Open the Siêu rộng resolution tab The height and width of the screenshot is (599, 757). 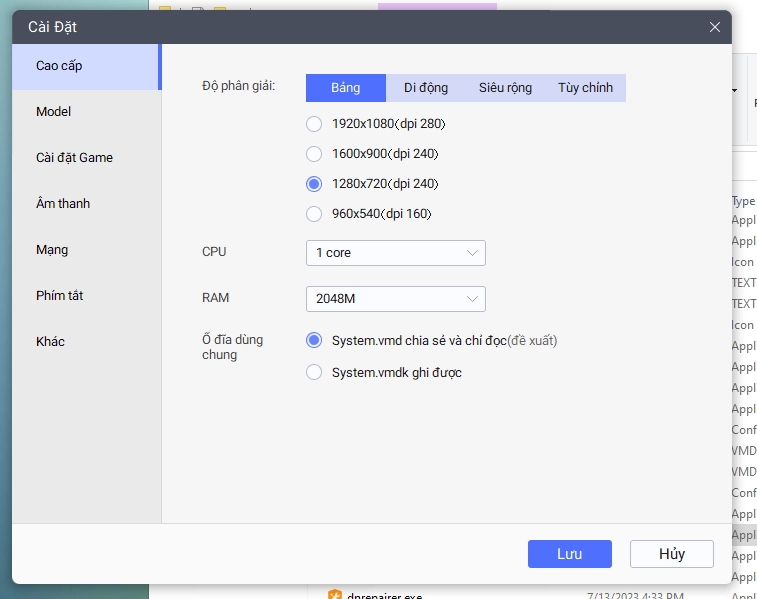(505, 88)
